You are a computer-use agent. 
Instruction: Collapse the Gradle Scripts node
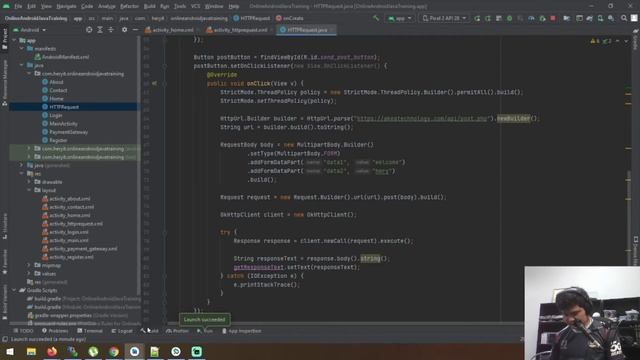pos(14,290)
